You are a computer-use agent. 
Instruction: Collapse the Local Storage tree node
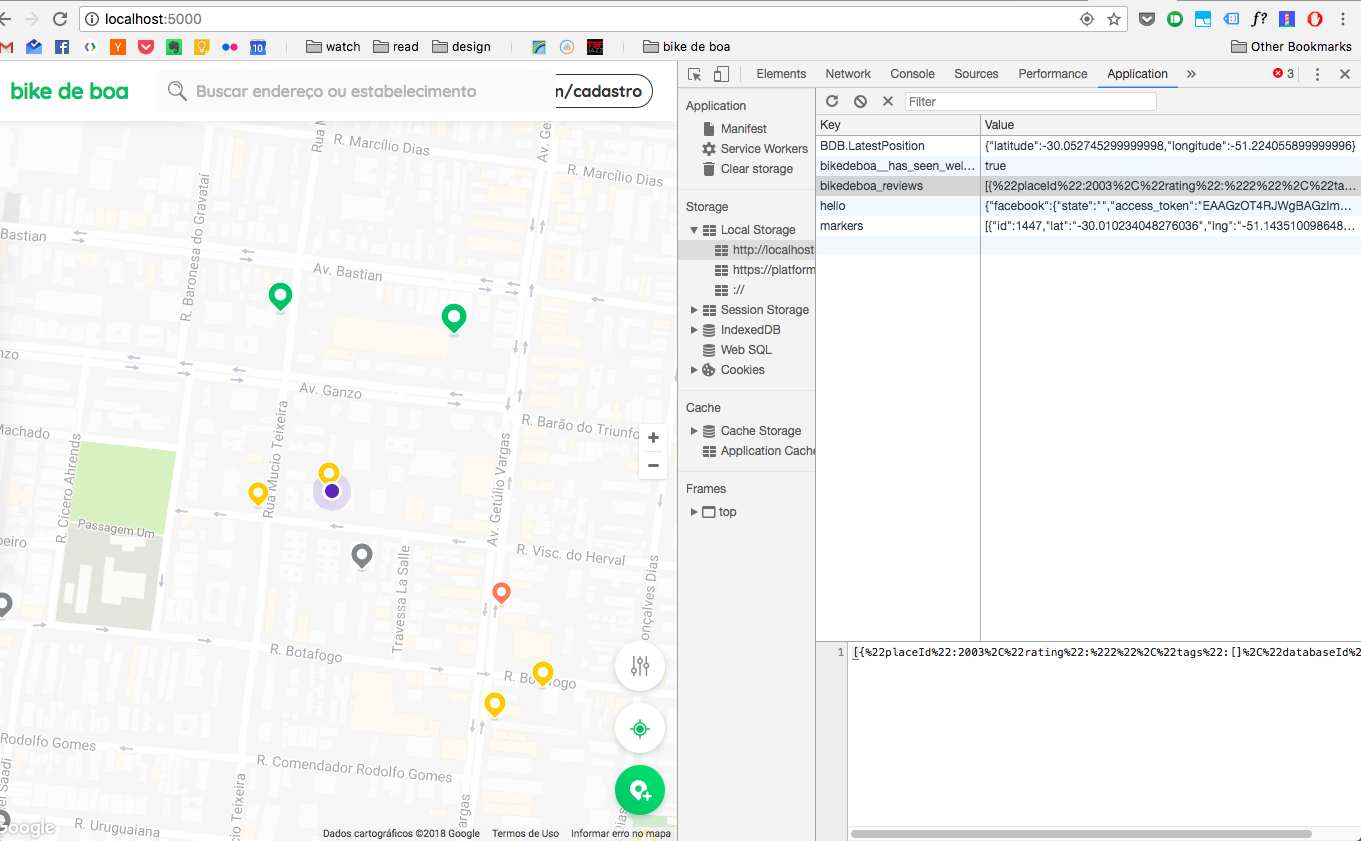pyautogui.click(x=694, y=230)
